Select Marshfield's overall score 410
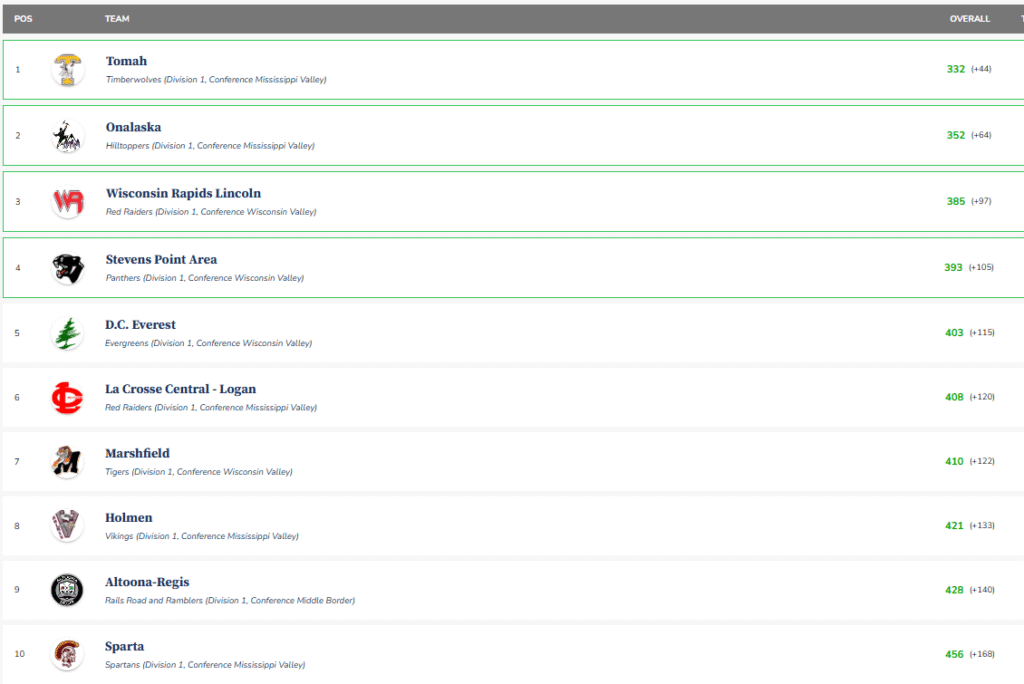Image resolution: width=1024 pixels, height=684 pixels. click(954, 461)
